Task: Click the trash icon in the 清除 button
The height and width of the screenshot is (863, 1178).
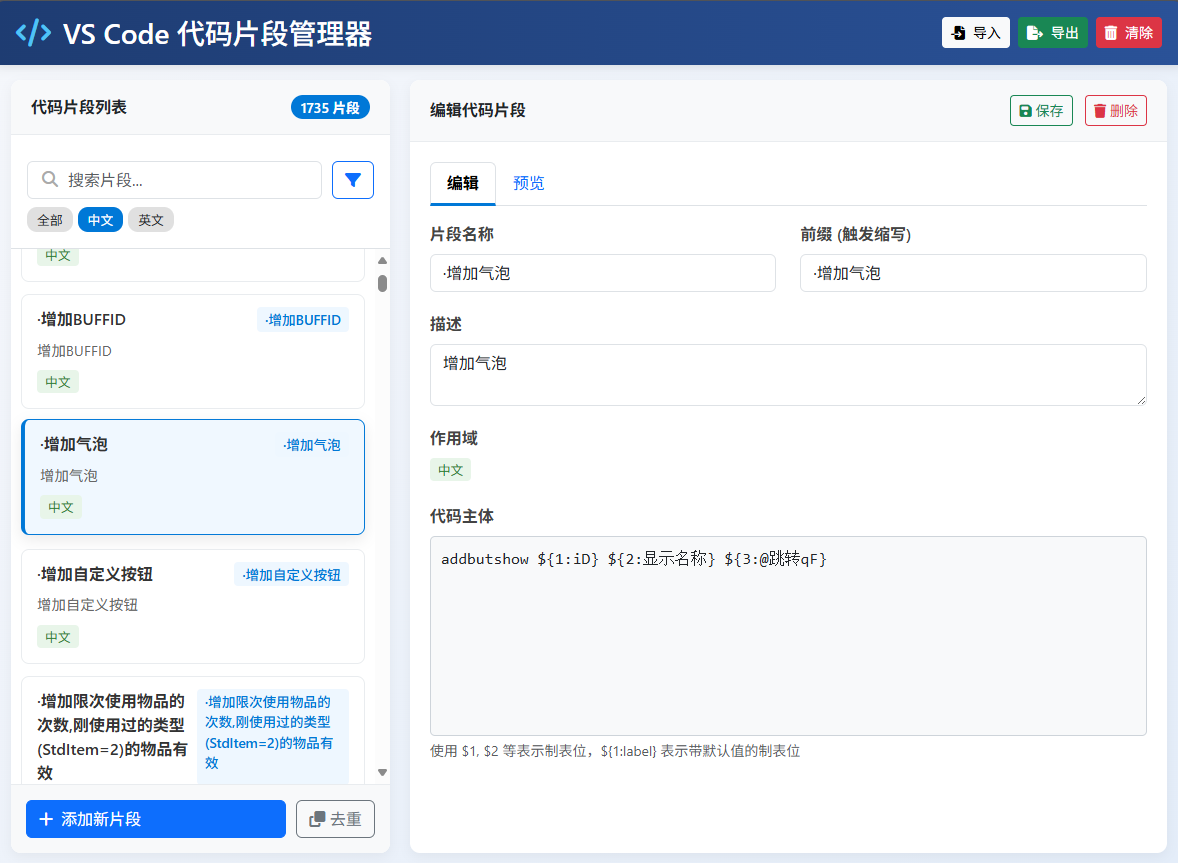Action: [1111, 33]
